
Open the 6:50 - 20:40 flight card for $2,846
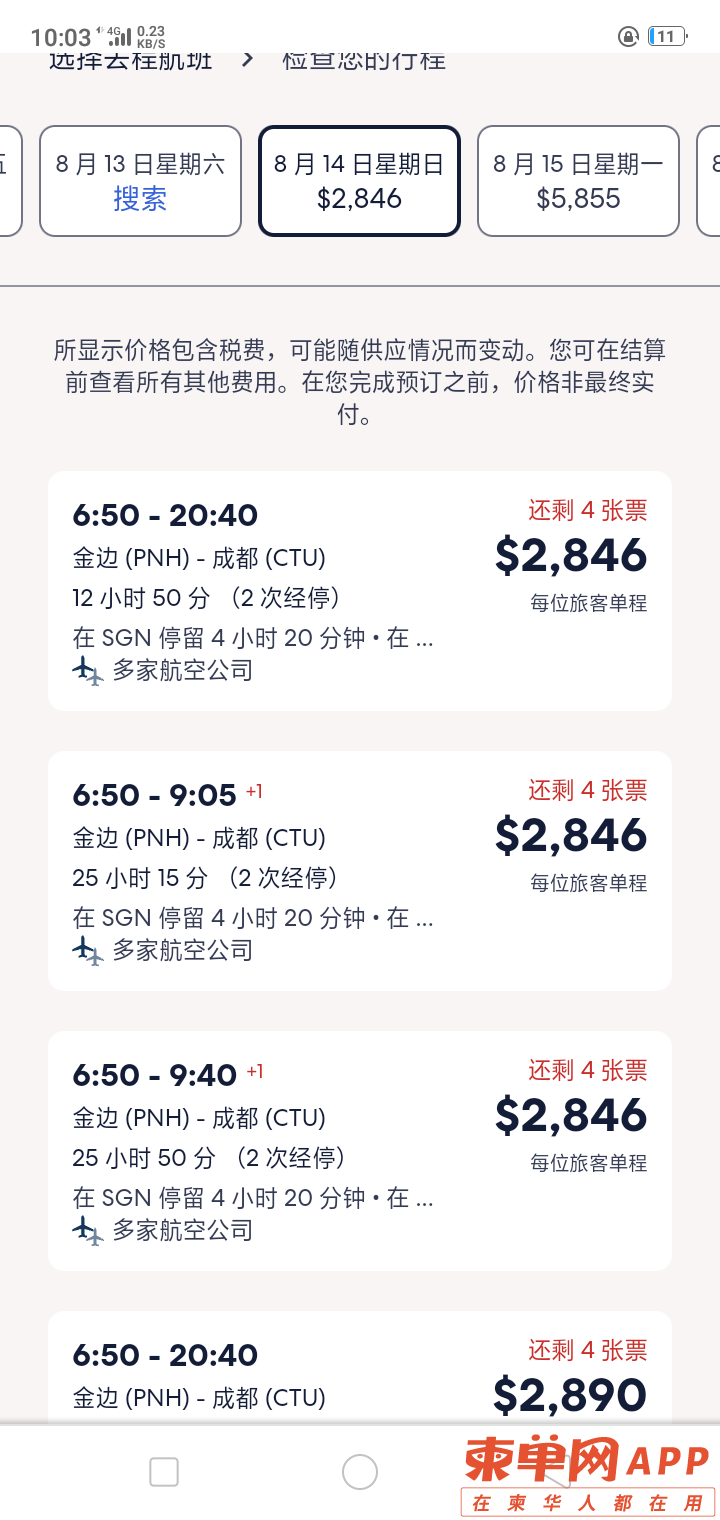click(360, 591)
